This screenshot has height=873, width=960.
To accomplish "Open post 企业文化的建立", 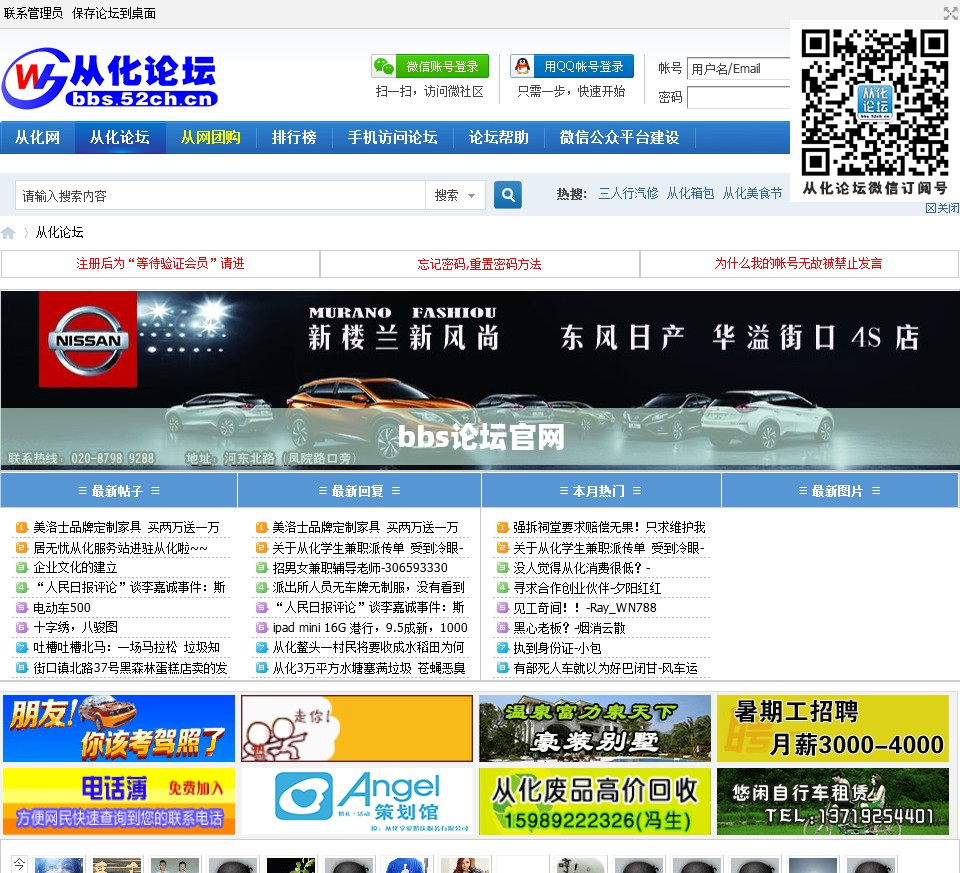I will pyautogui.click(x=75, y=568).
